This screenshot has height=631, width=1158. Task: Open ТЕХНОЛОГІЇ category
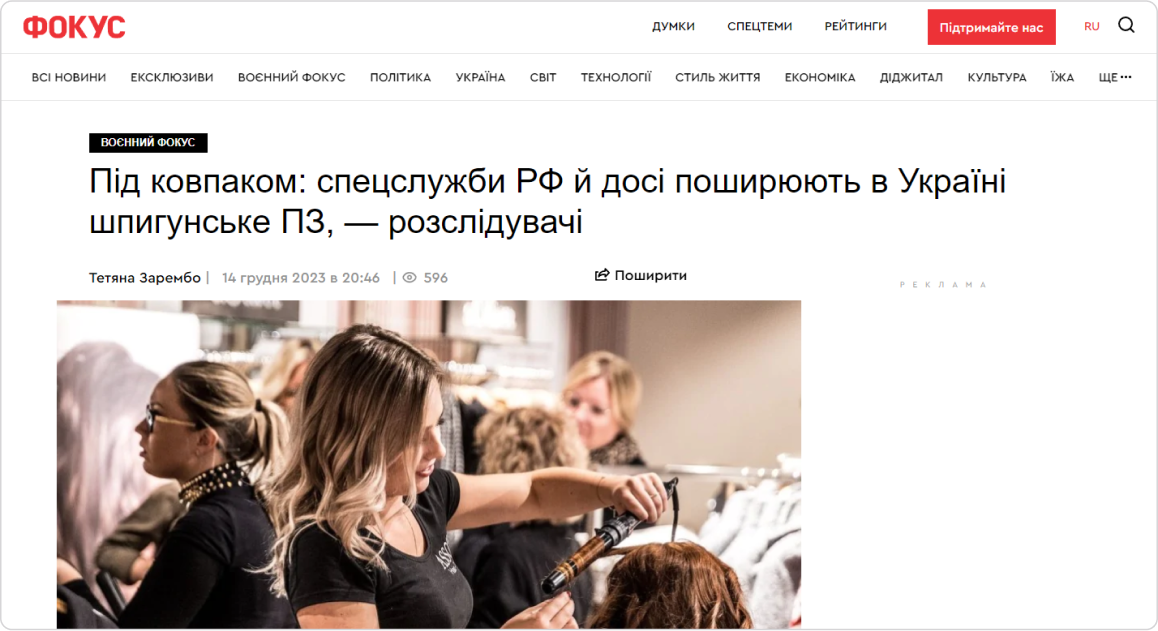616,77
